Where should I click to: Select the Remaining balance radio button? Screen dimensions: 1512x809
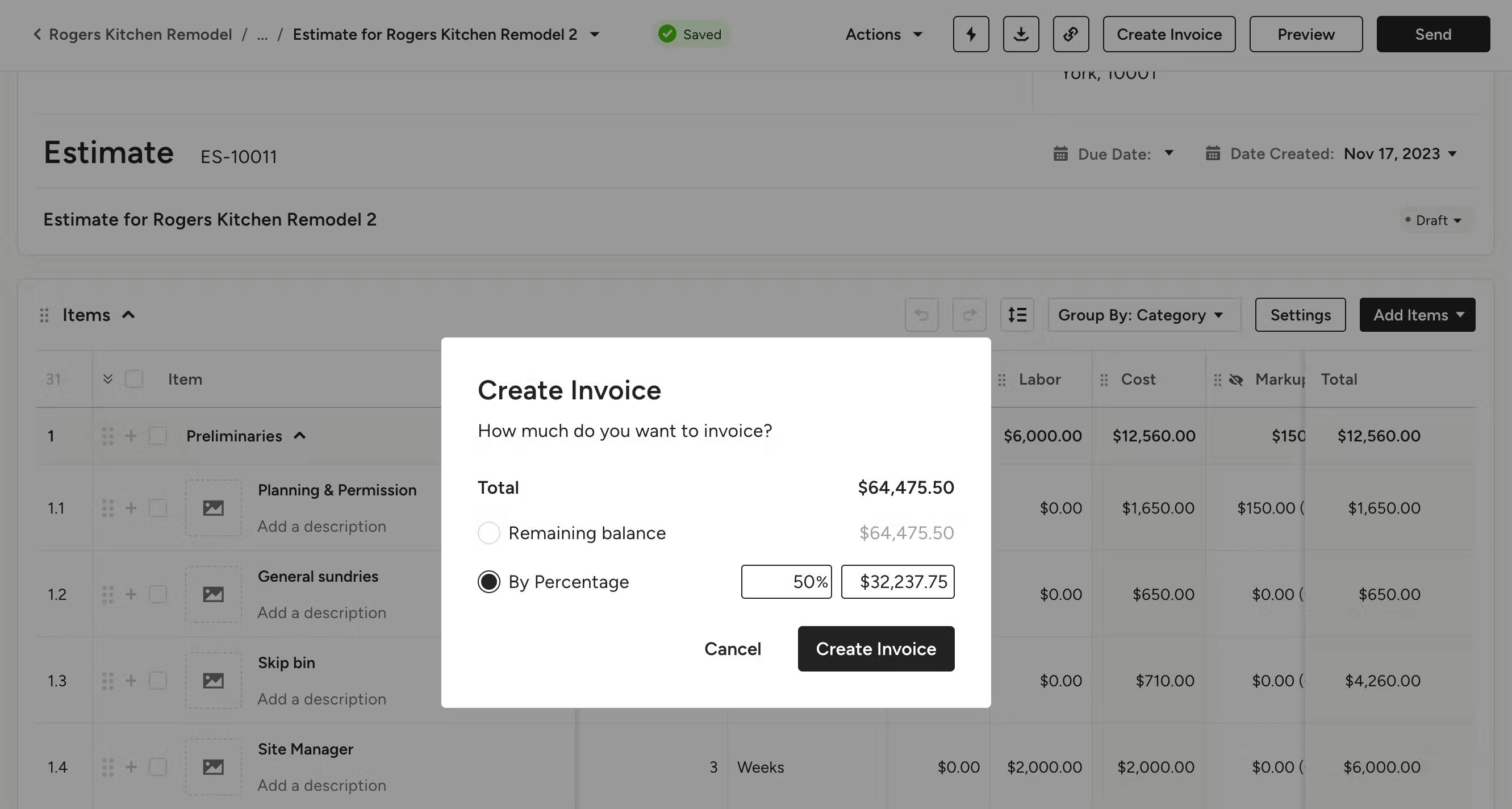488,533
